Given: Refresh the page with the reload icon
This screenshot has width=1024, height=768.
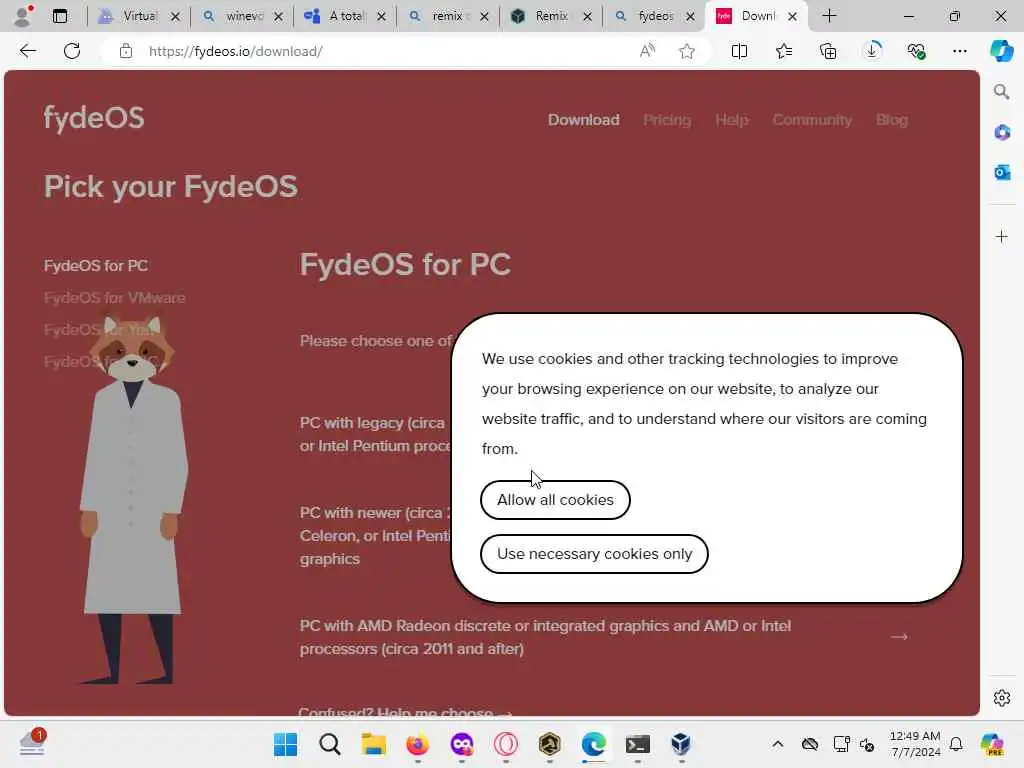Looking at the screenshot, I should click(x=72, y=51).
